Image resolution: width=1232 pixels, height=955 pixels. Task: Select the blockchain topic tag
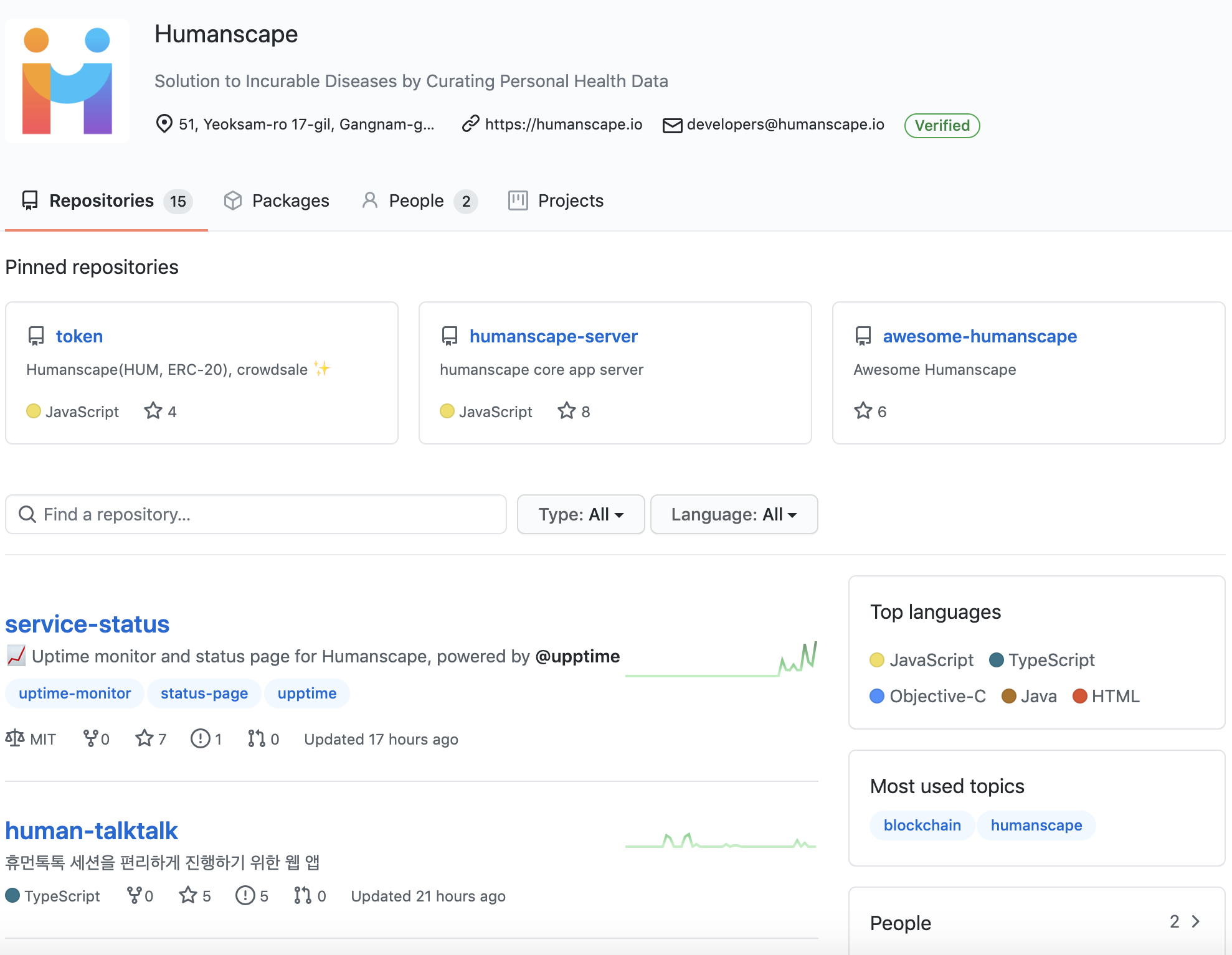(922, 826)
